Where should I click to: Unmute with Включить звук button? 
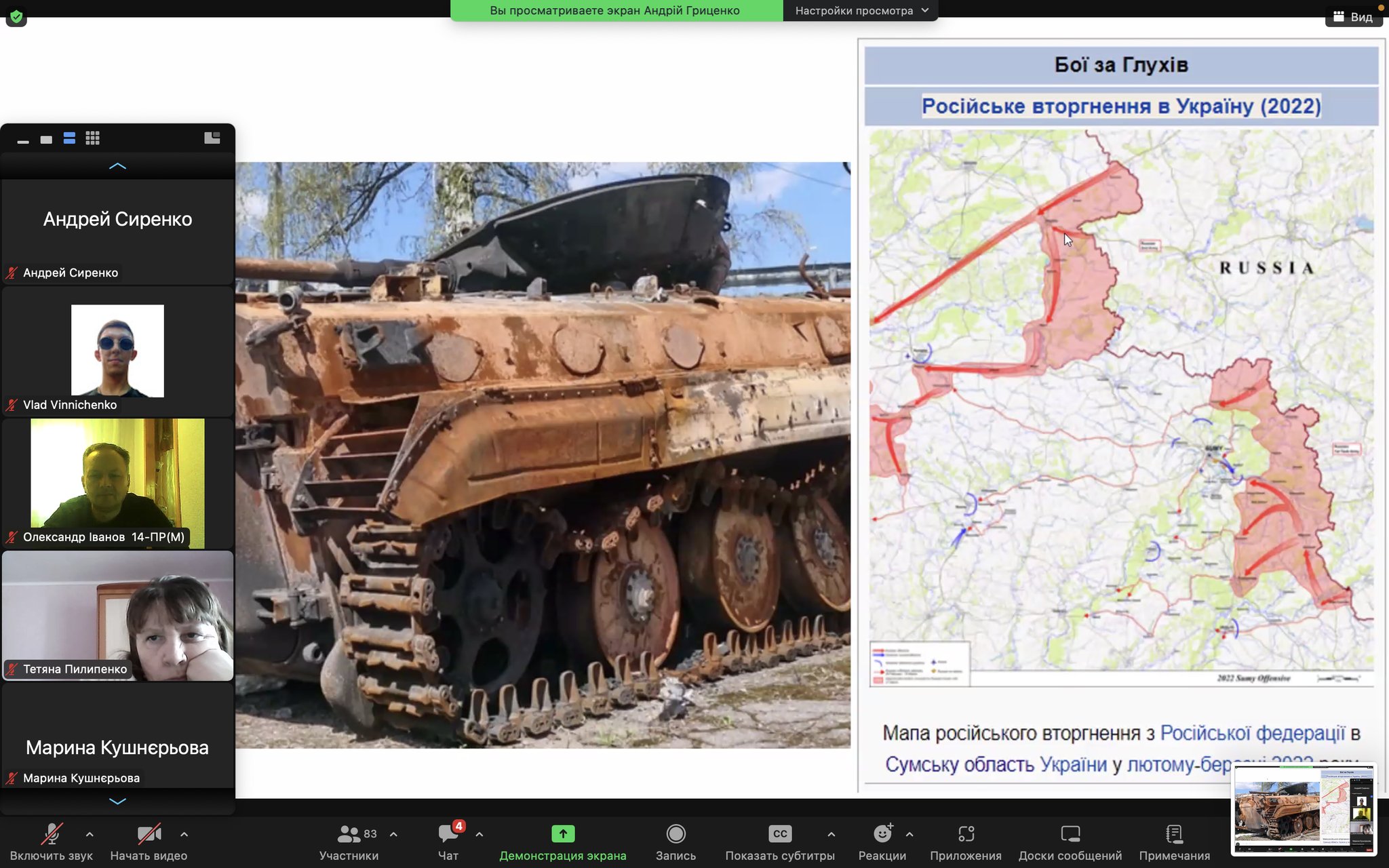pyautogui.click(x=52, y=834)
